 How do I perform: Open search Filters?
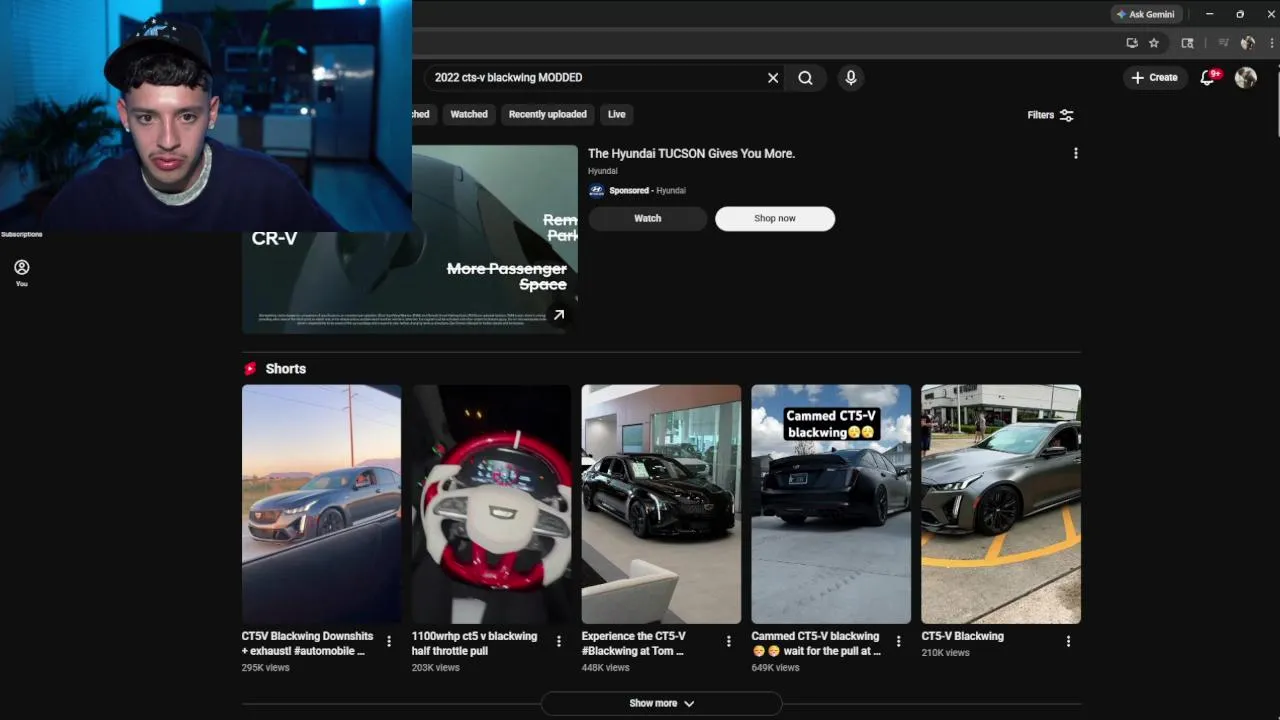click(x=1050, y=115)
